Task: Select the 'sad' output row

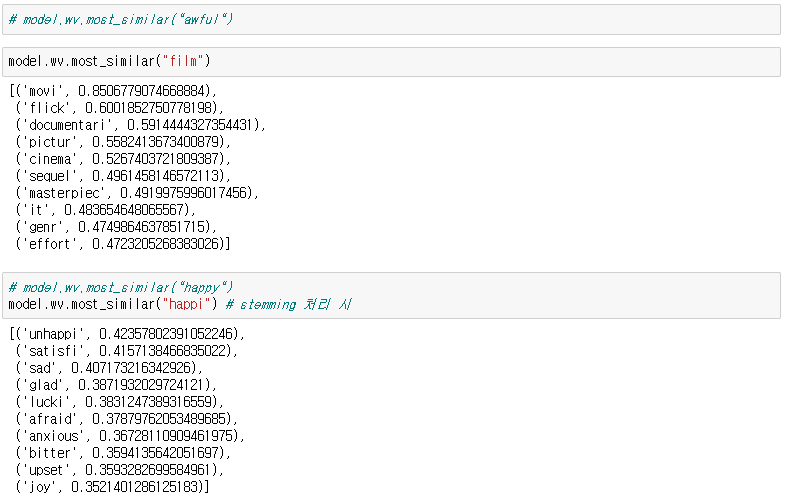Action: pos(109,368)
